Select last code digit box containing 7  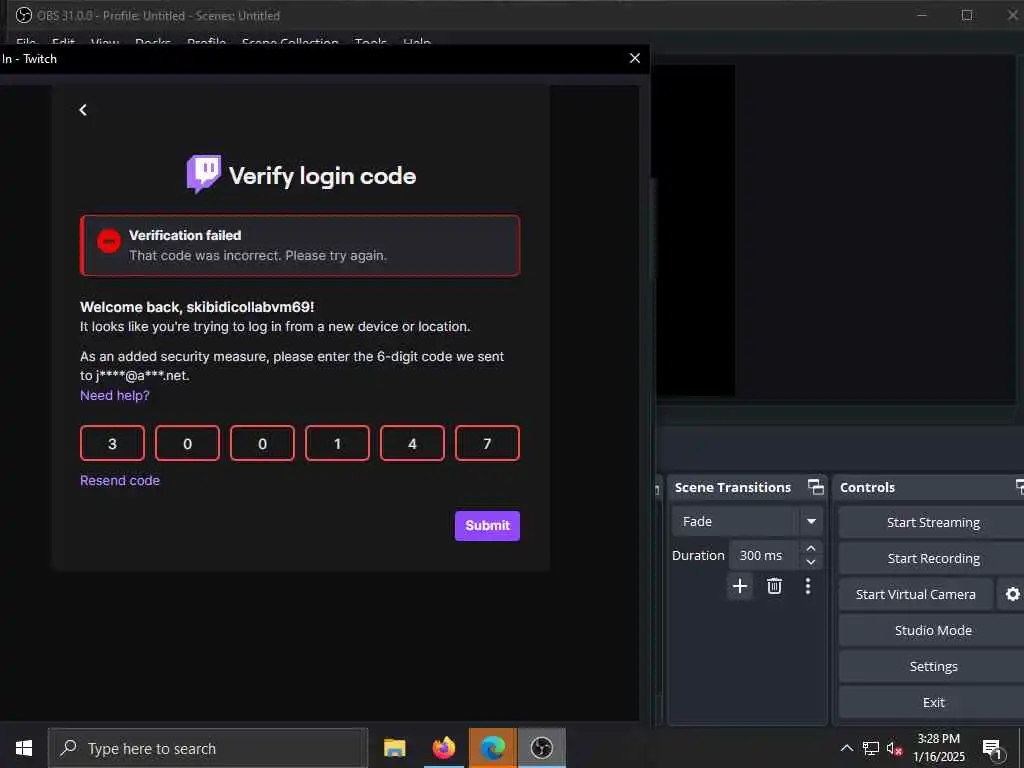[x=487, y=443]
